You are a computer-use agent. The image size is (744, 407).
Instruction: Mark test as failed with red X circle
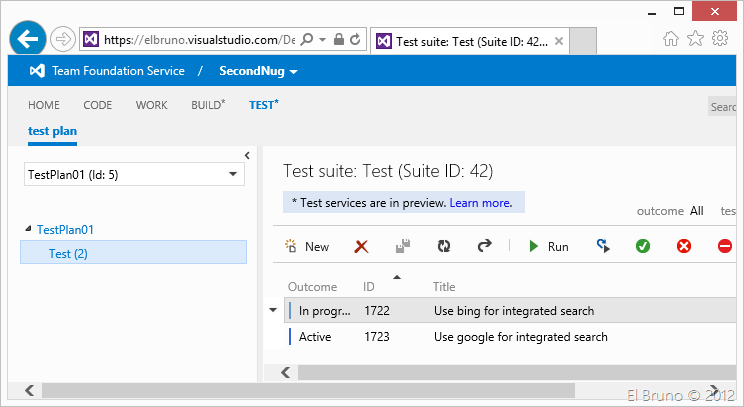(684, 246)
